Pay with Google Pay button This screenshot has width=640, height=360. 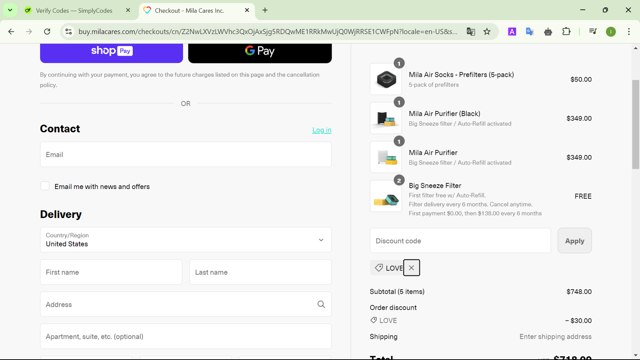pos(260,52)
